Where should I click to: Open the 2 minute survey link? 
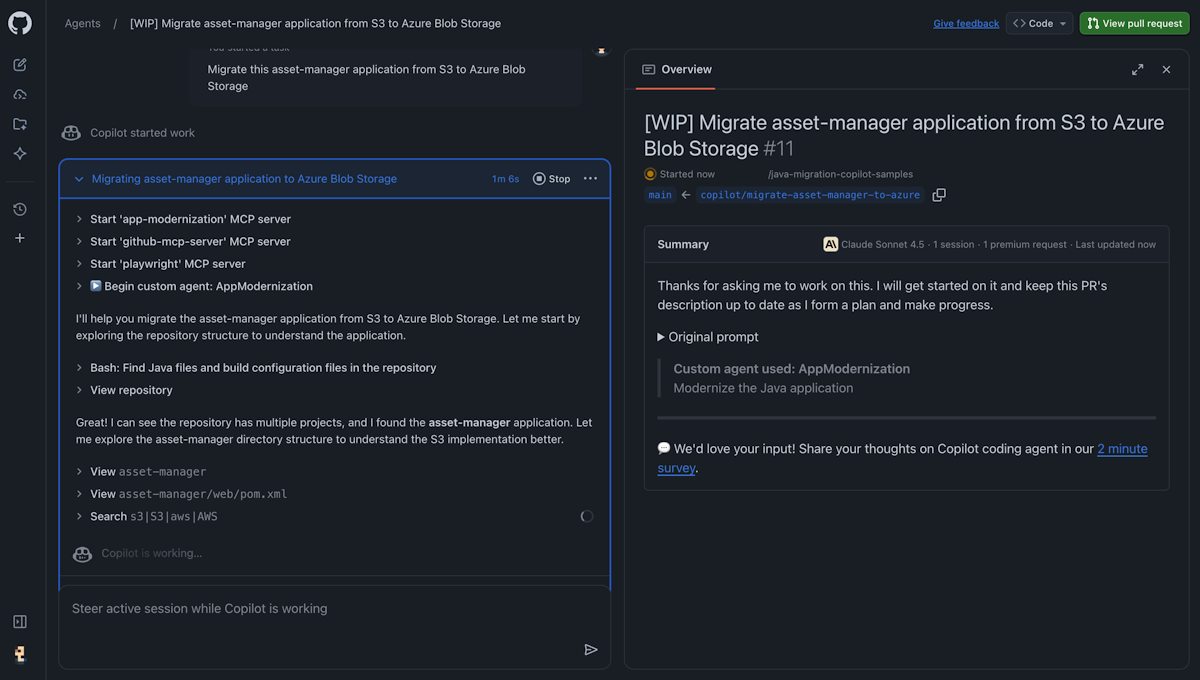point(1121,449)
